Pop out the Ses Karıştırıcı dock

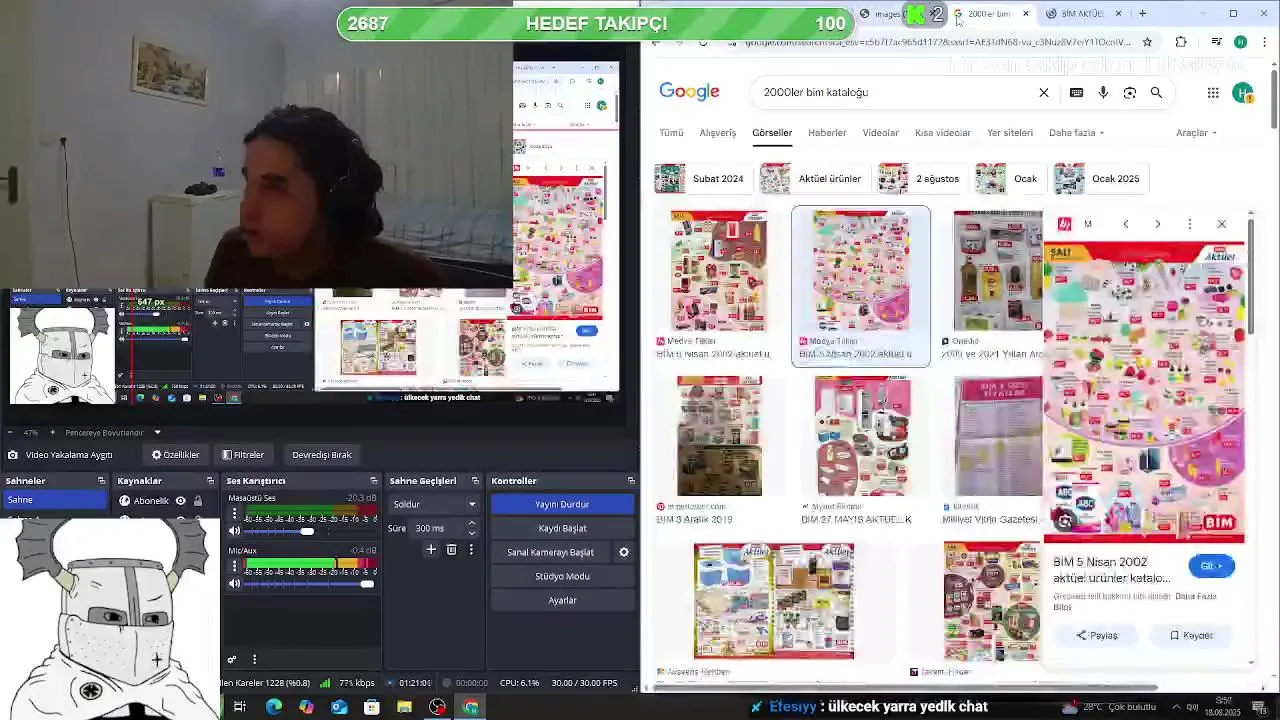(x=374, y=481)
